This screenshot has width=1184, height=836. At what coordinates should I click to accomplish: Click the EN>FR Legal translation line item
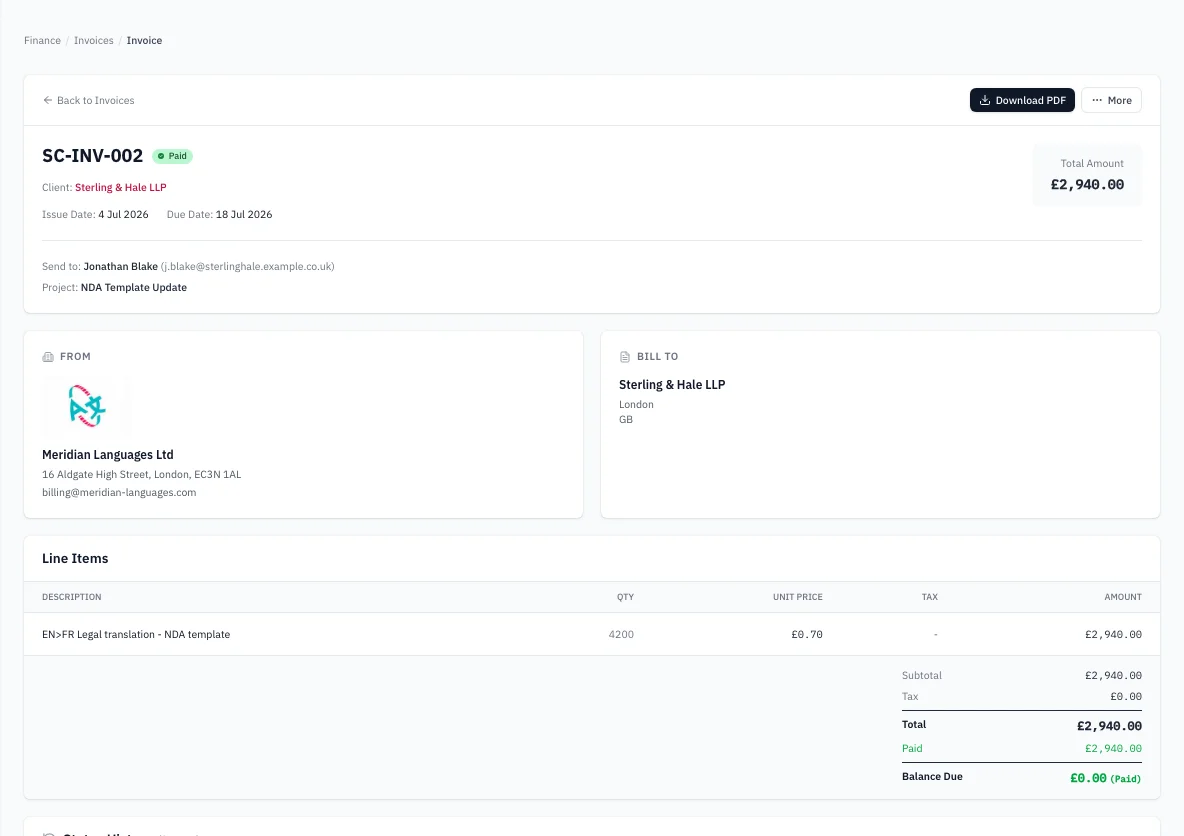[136, 634]
